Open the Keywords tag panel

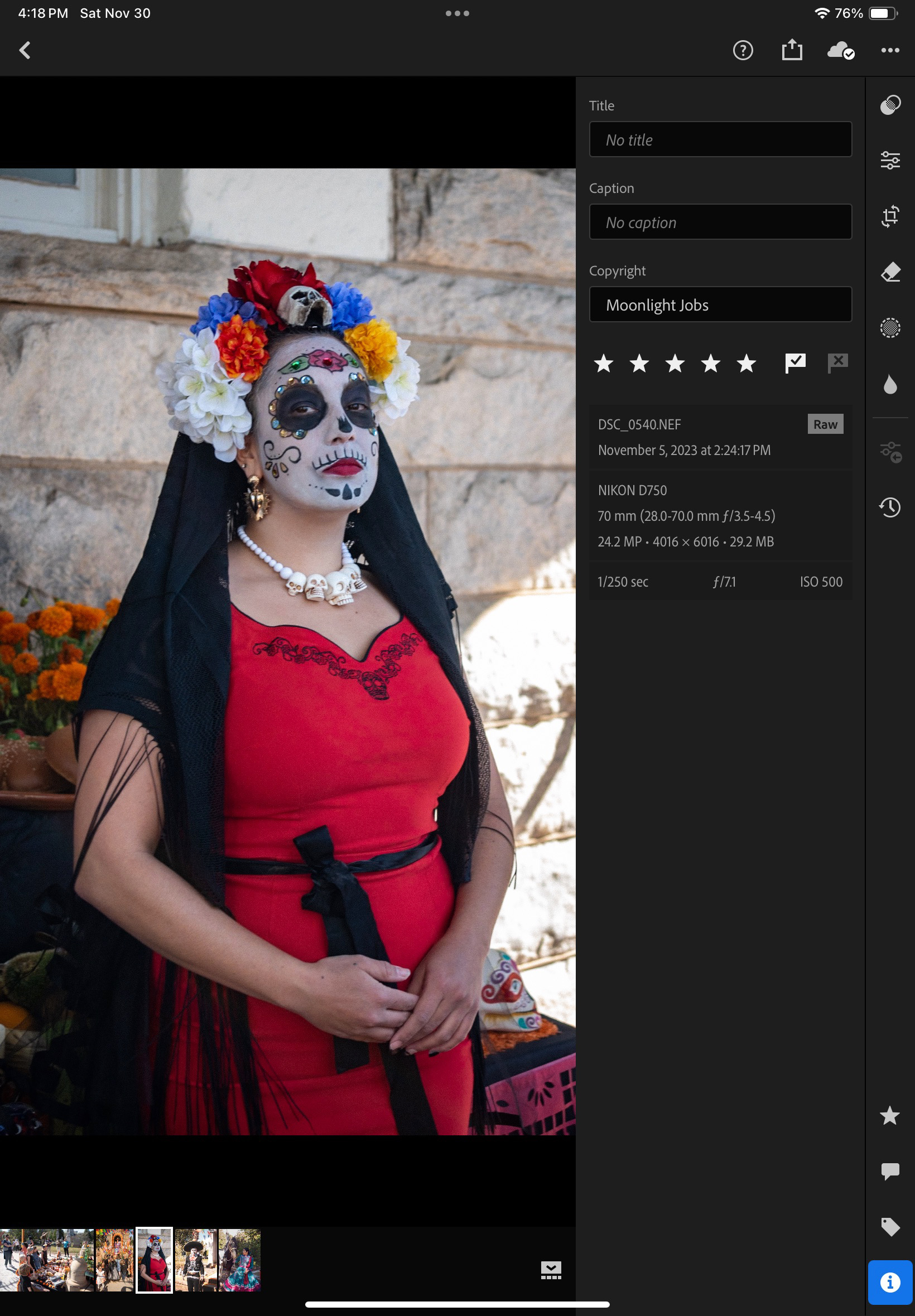(x=890, y=1227)
